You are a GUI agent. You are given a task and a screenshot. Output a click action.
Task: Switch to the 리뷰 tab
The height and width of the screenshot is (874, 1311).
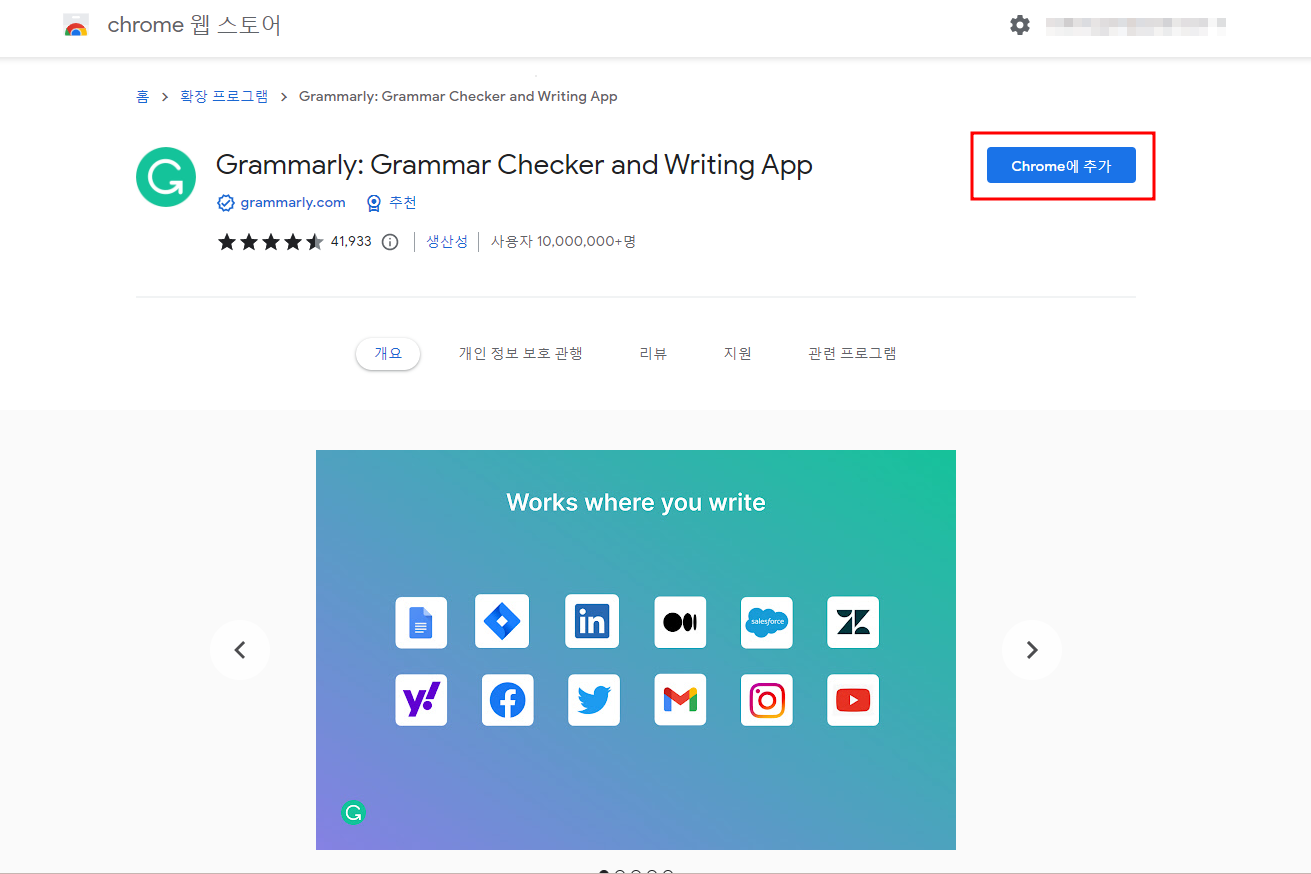(652, 353)
